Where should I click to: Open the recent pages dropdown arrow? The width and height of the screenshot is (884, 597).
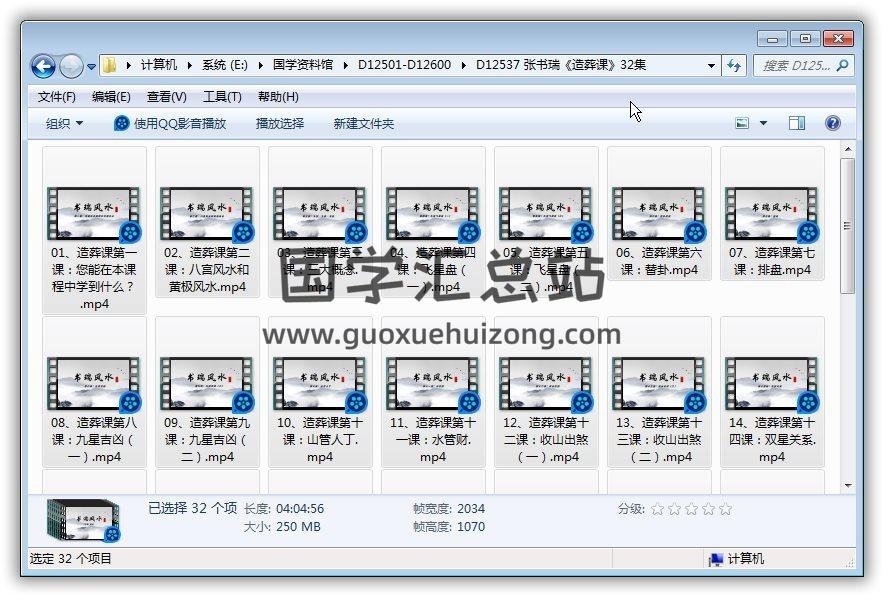[92, 67]
